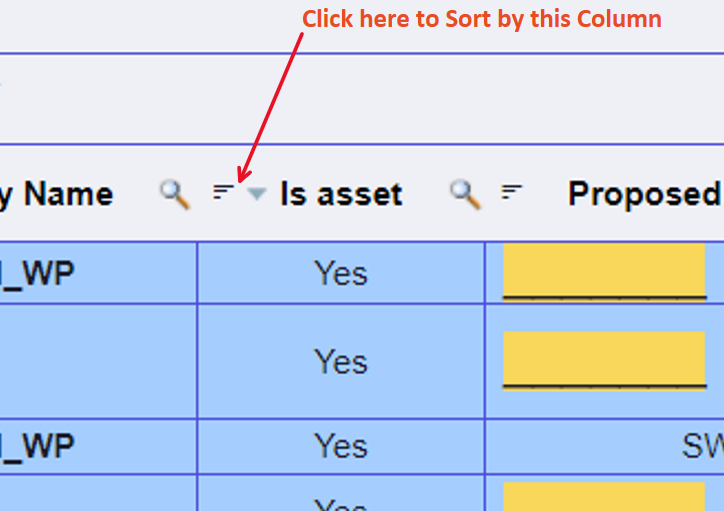Select the Yes cell in the first row

[341, 273]
